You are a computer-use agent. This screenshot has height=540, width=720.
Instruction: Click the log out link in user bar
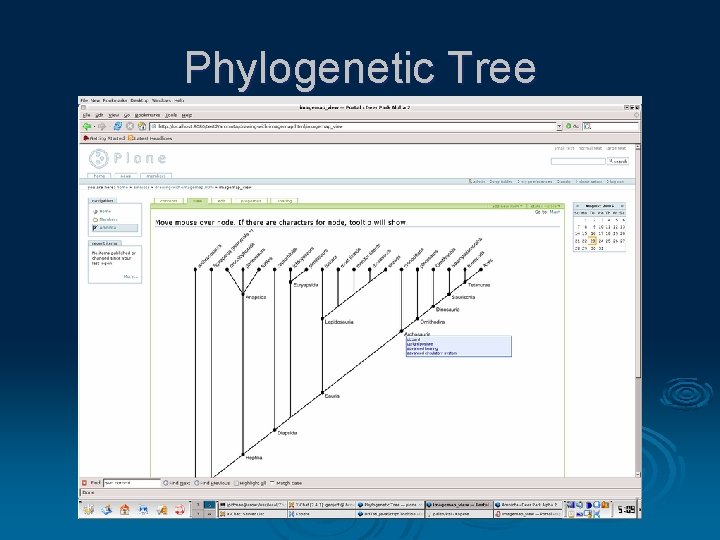(615, 182)
